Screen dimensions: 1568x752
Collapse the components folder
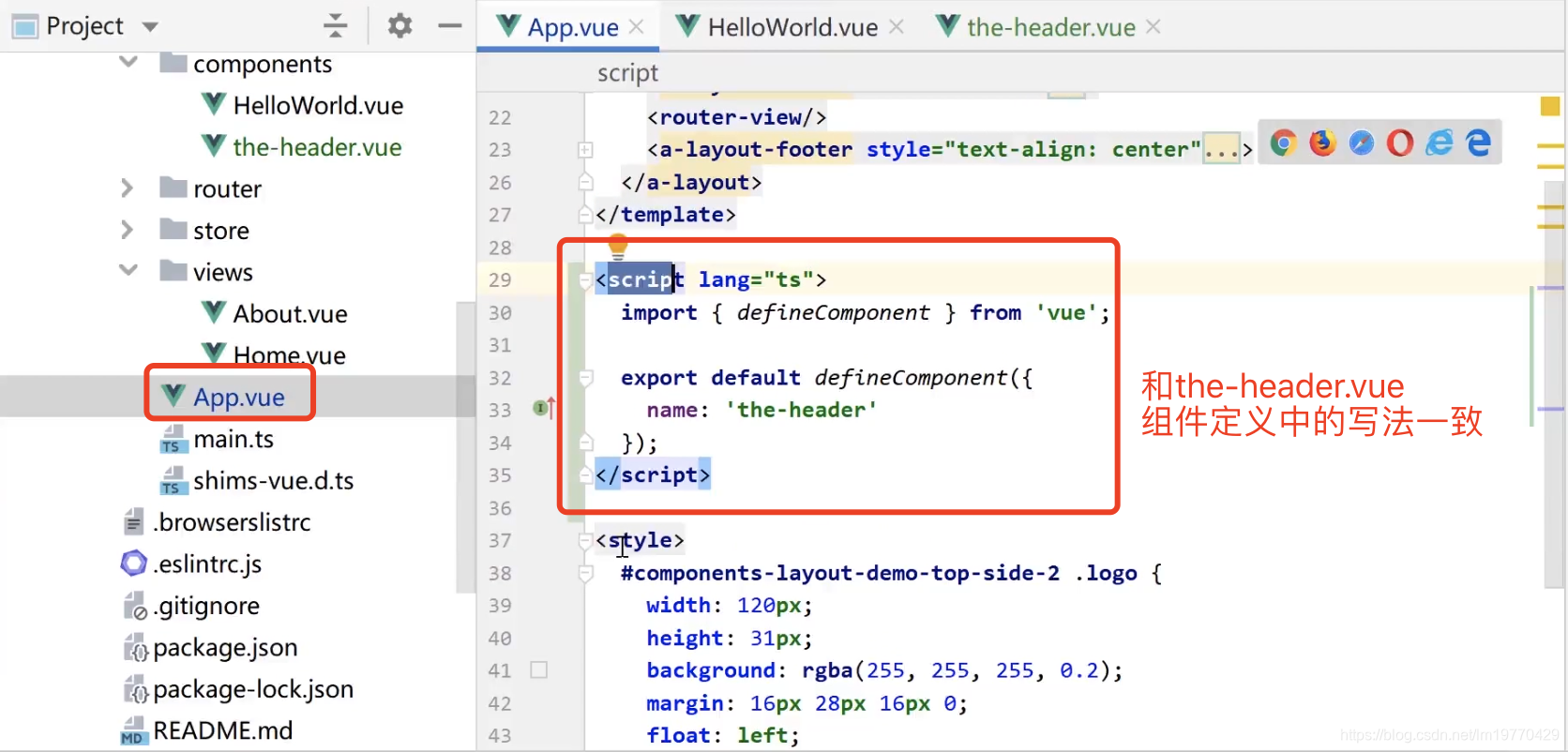tap(128, 62)
